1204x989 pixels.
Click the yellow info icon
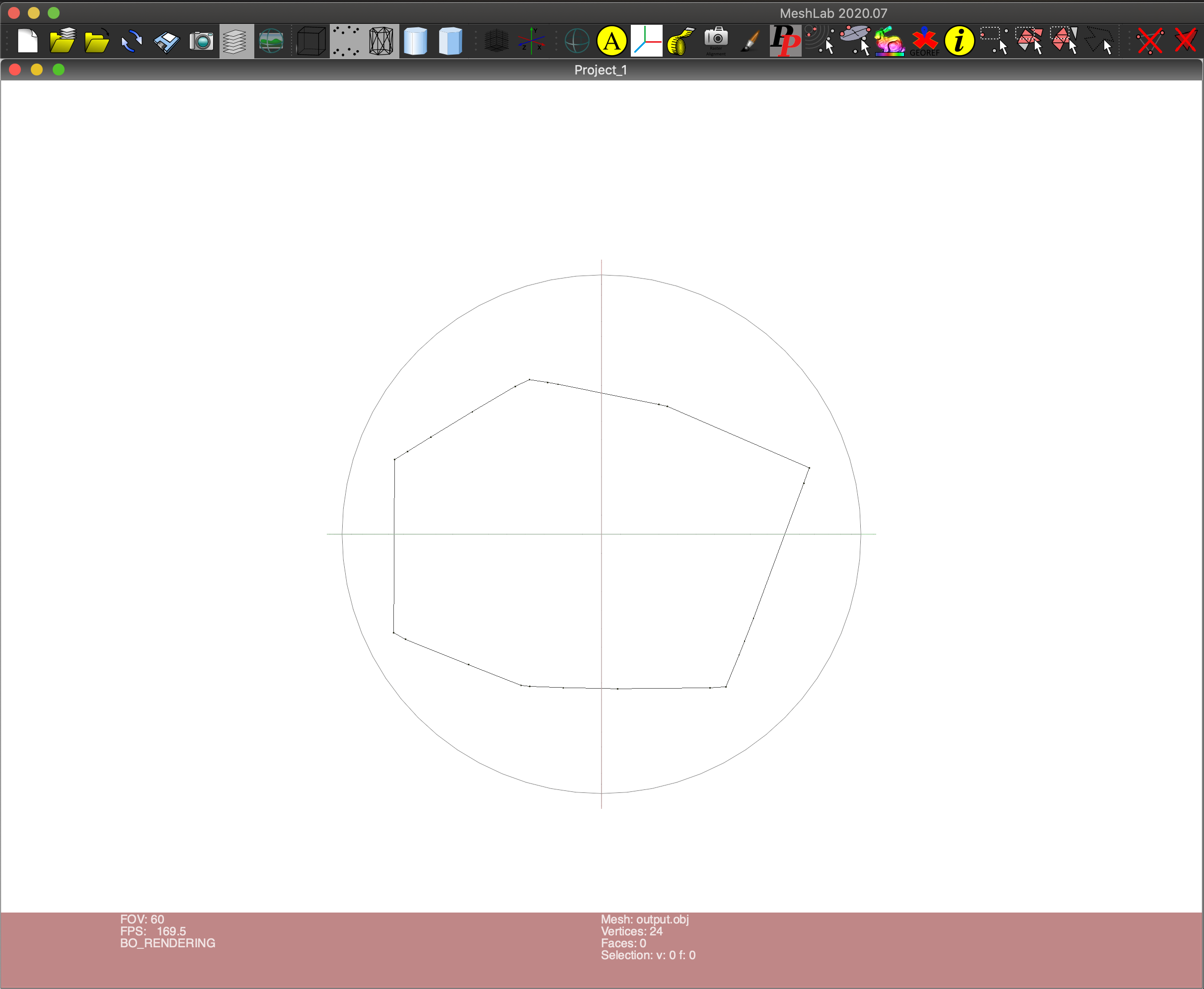pos(959,41)
